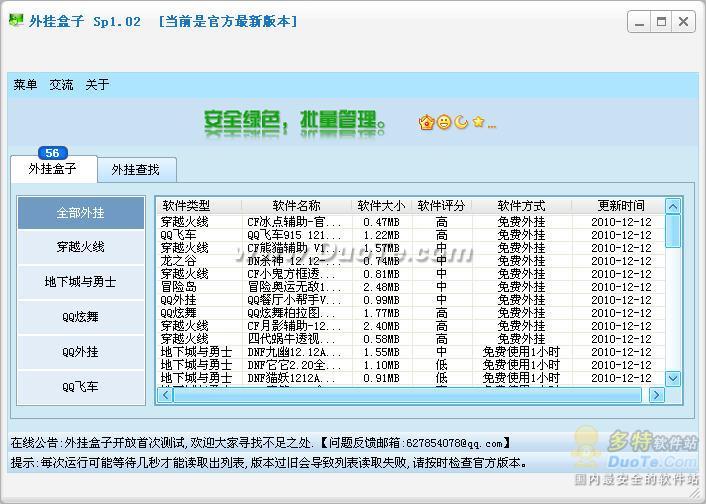
Task: Click the crown level icon in banner
Action: coord(426,122)
